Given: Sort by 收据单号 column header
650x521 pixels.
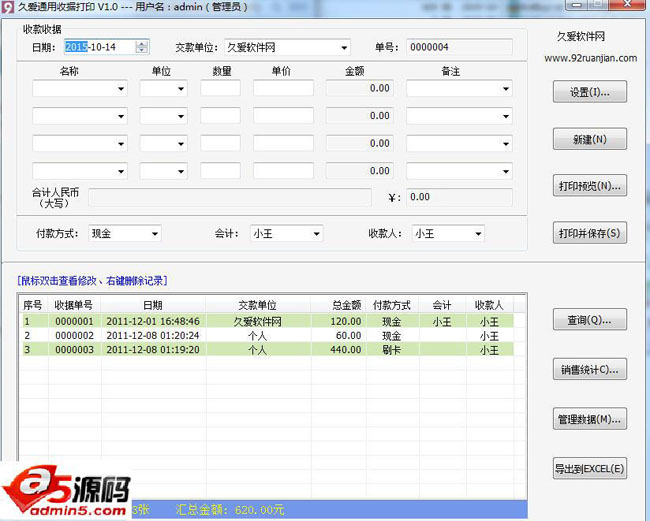Looking at the screenshot, I should point(74,305).
